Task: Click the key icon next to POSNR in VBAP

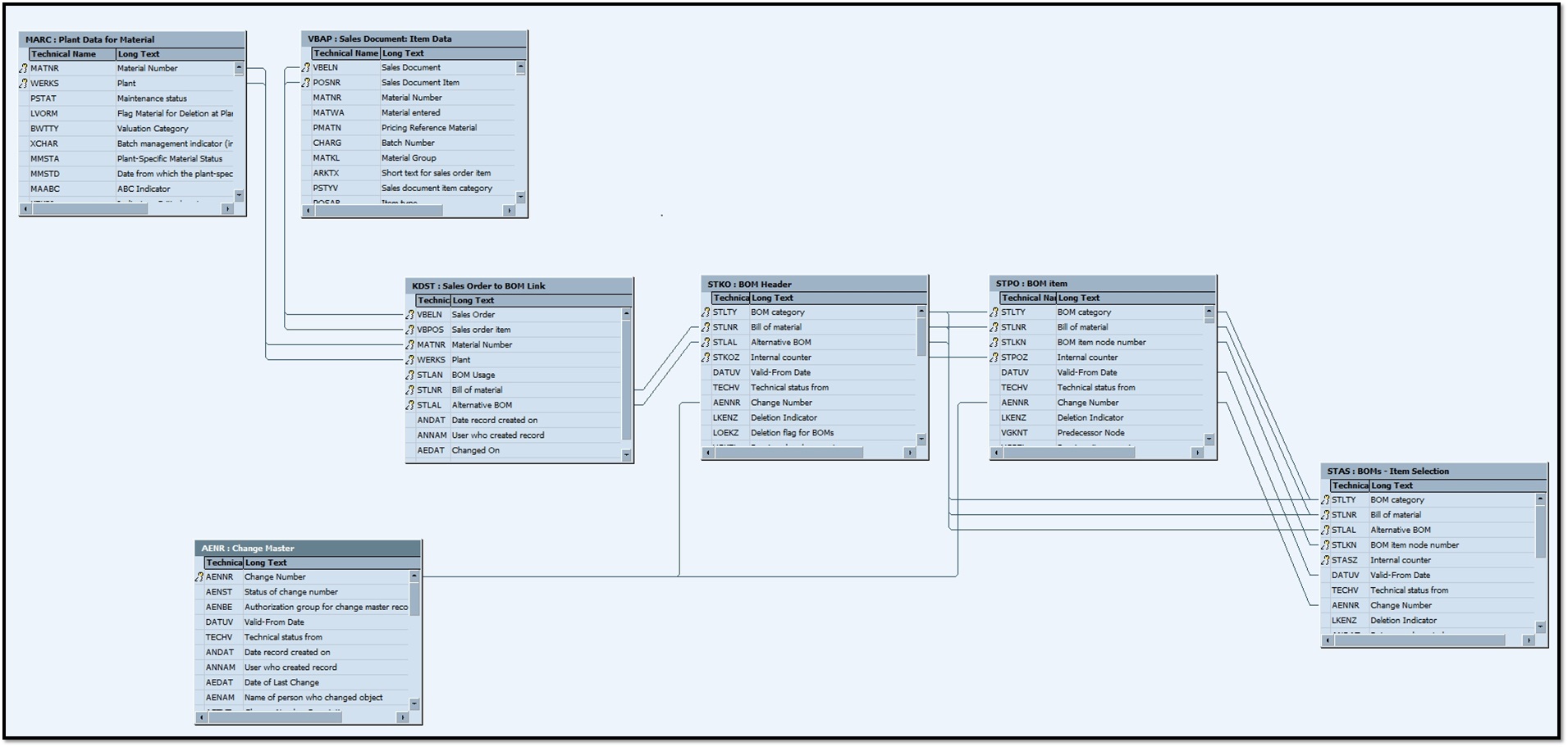Action: coord(306,83)
